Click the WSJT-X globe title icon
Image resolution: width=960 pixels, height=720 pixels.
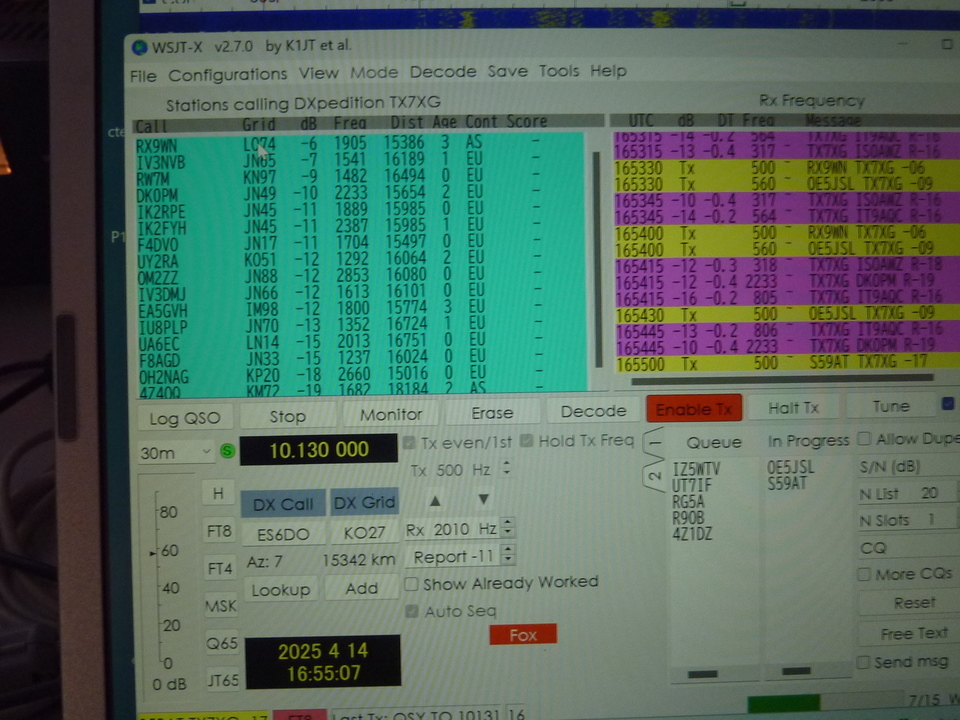tap(140, 47)
